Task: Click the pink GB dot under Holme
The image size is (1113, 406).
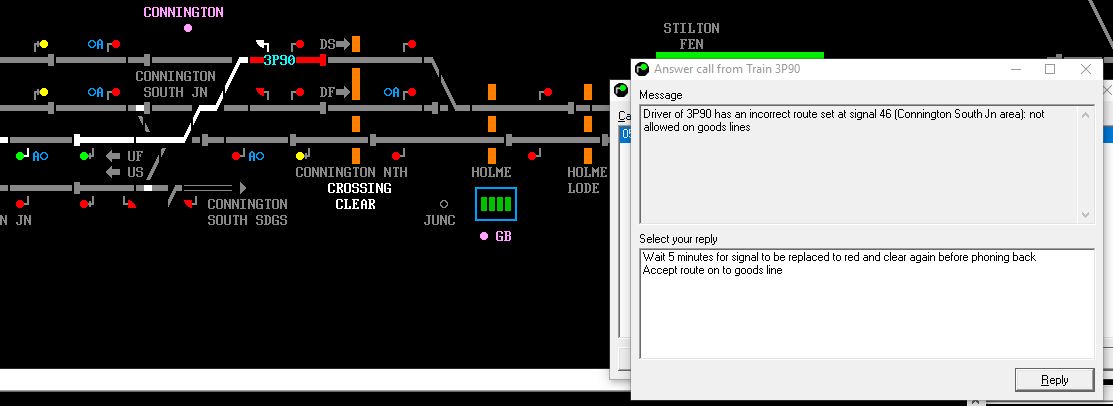Action: pyautogui.click(x=484, y=236)
